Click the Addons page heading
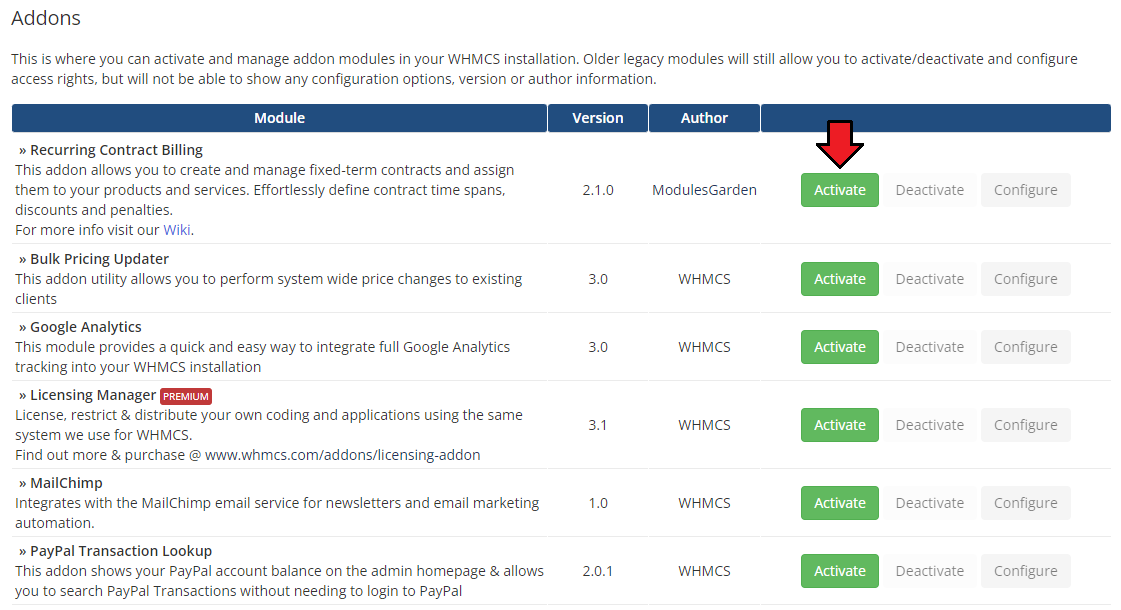 tap(46, 18)
